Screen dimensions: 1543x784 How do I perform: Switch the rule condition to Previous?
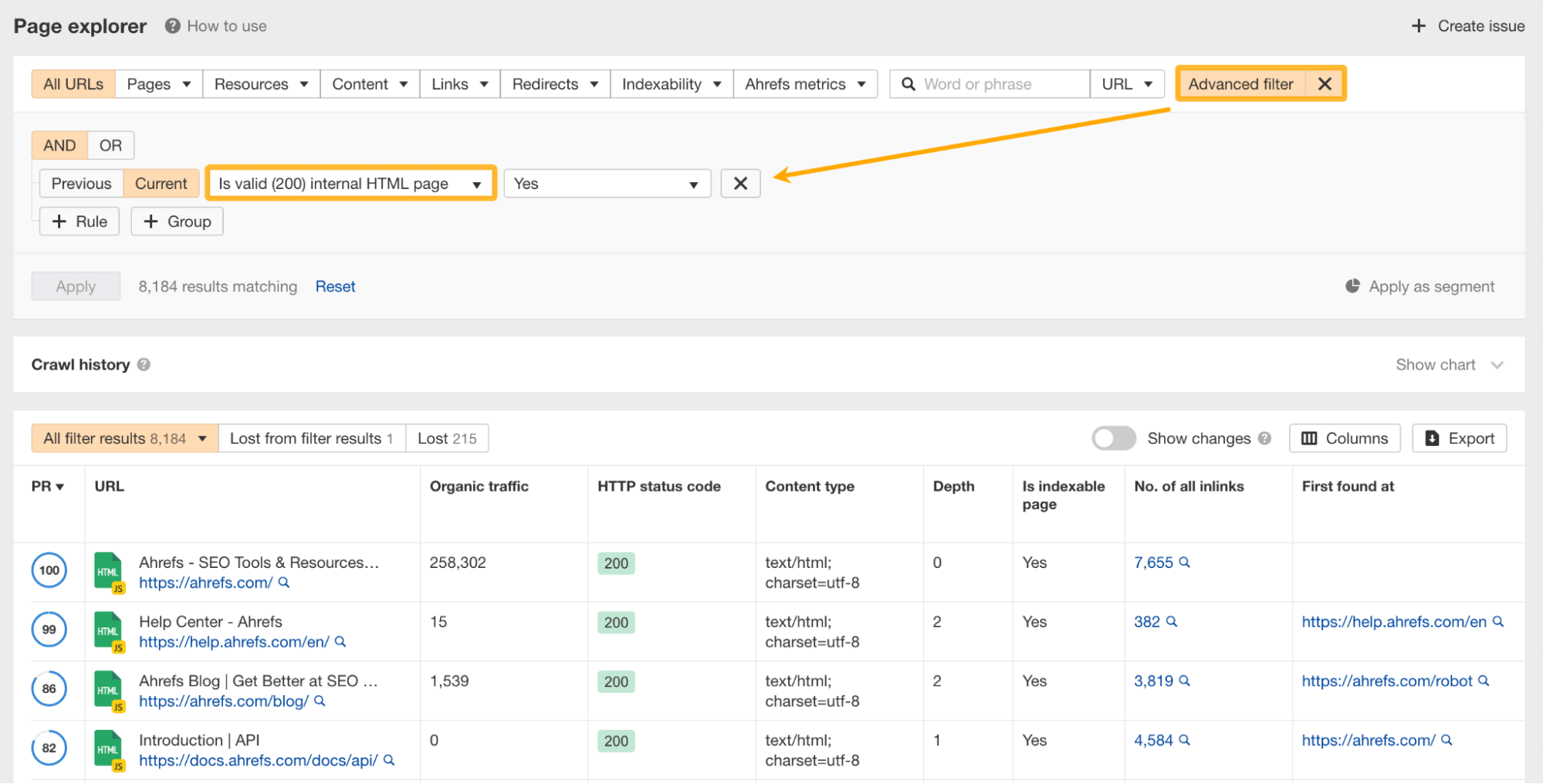tap(80, 184)
